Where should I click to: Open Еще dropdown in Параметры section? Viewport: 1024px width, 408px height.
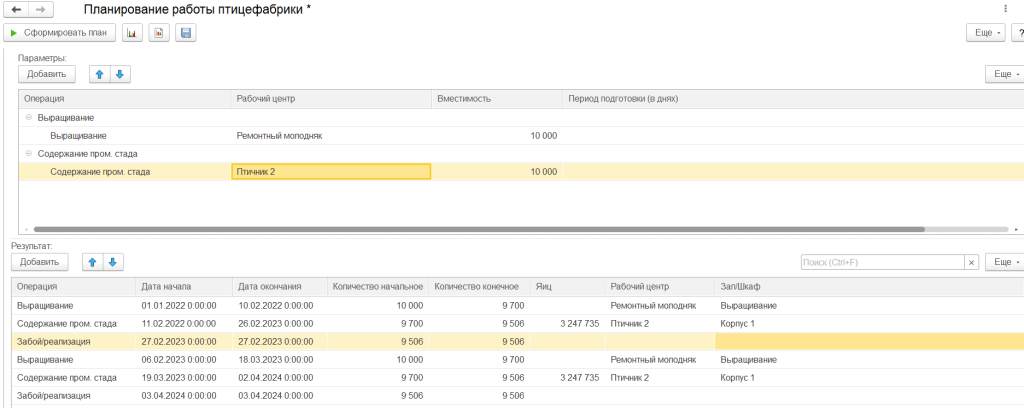click(x=1005, y=74)
